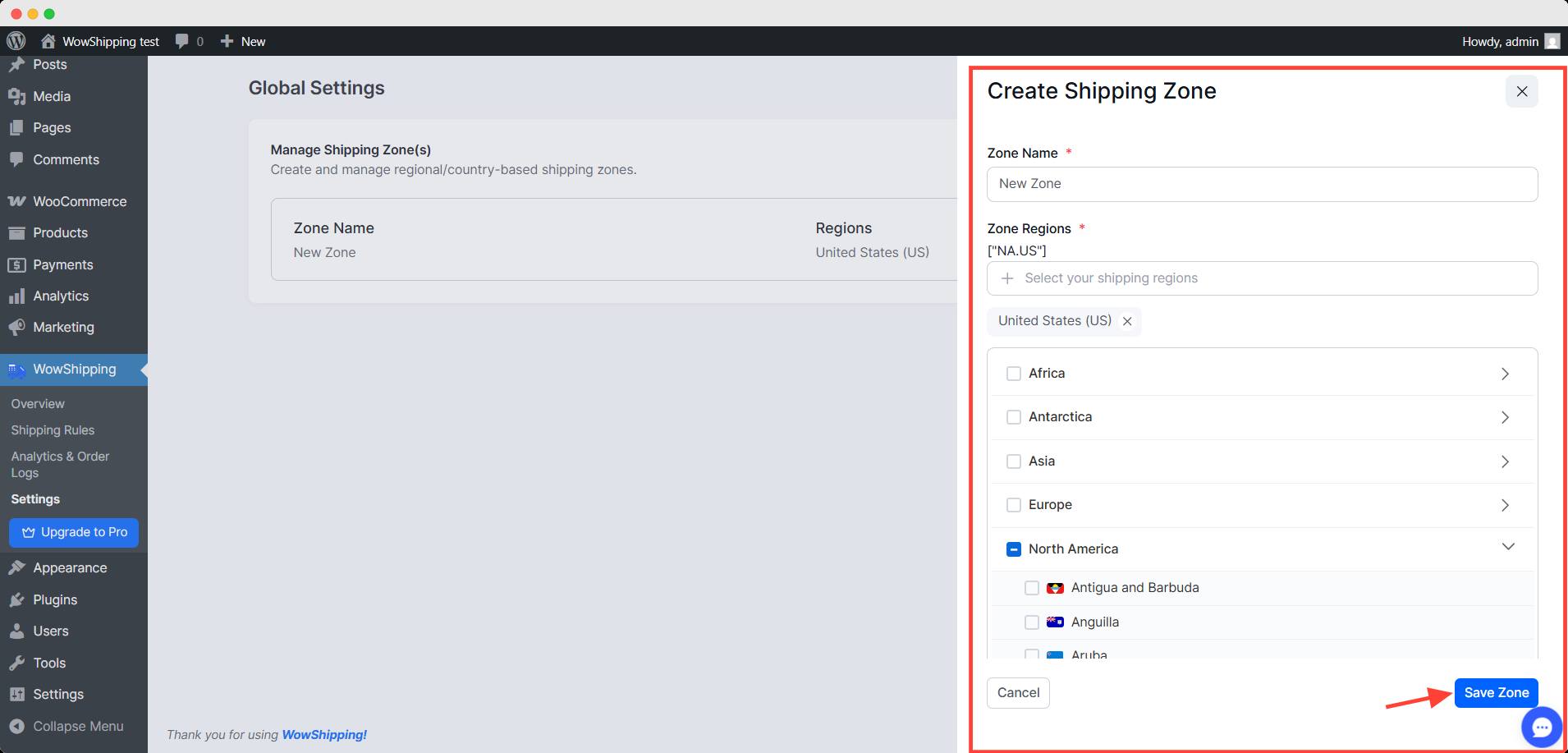Viewport: 1568px width, 753px height.
Task: Click the home icon beside WowShipping test
Action: coord(48,41)
